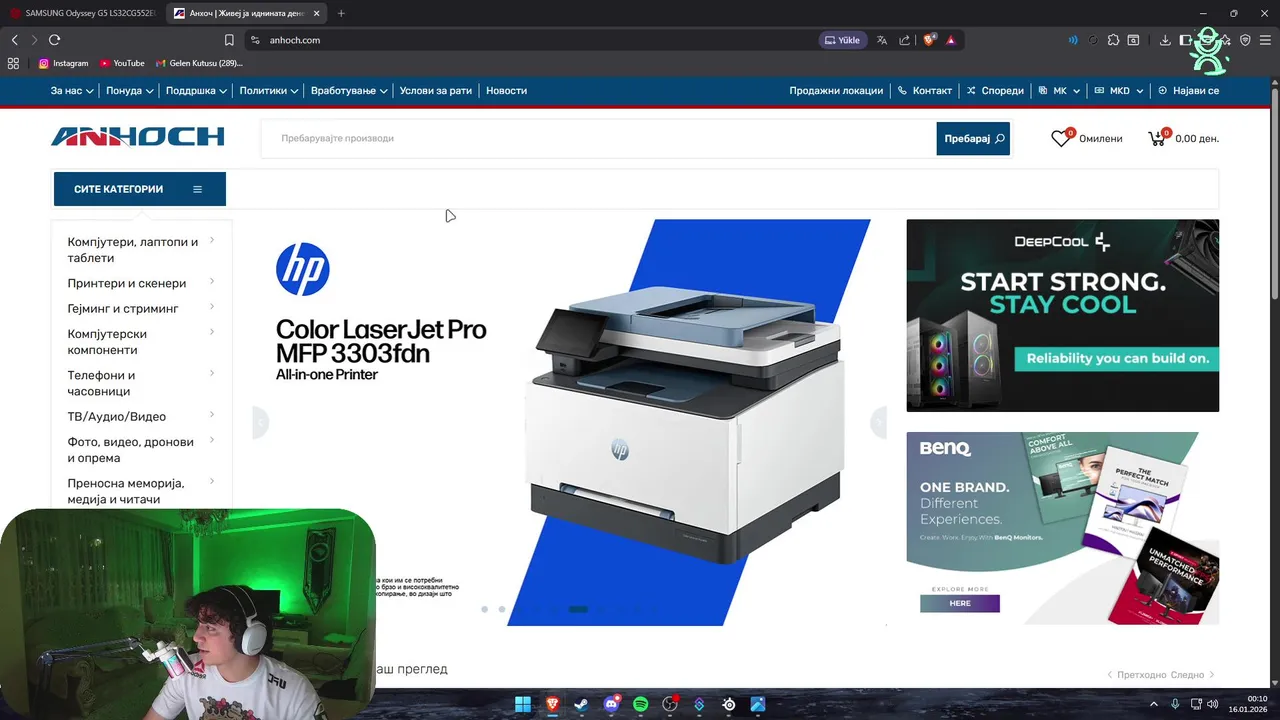Show the previous carousel slide
Viewport: 1280px width, 720px height.
tap(261, 422)
